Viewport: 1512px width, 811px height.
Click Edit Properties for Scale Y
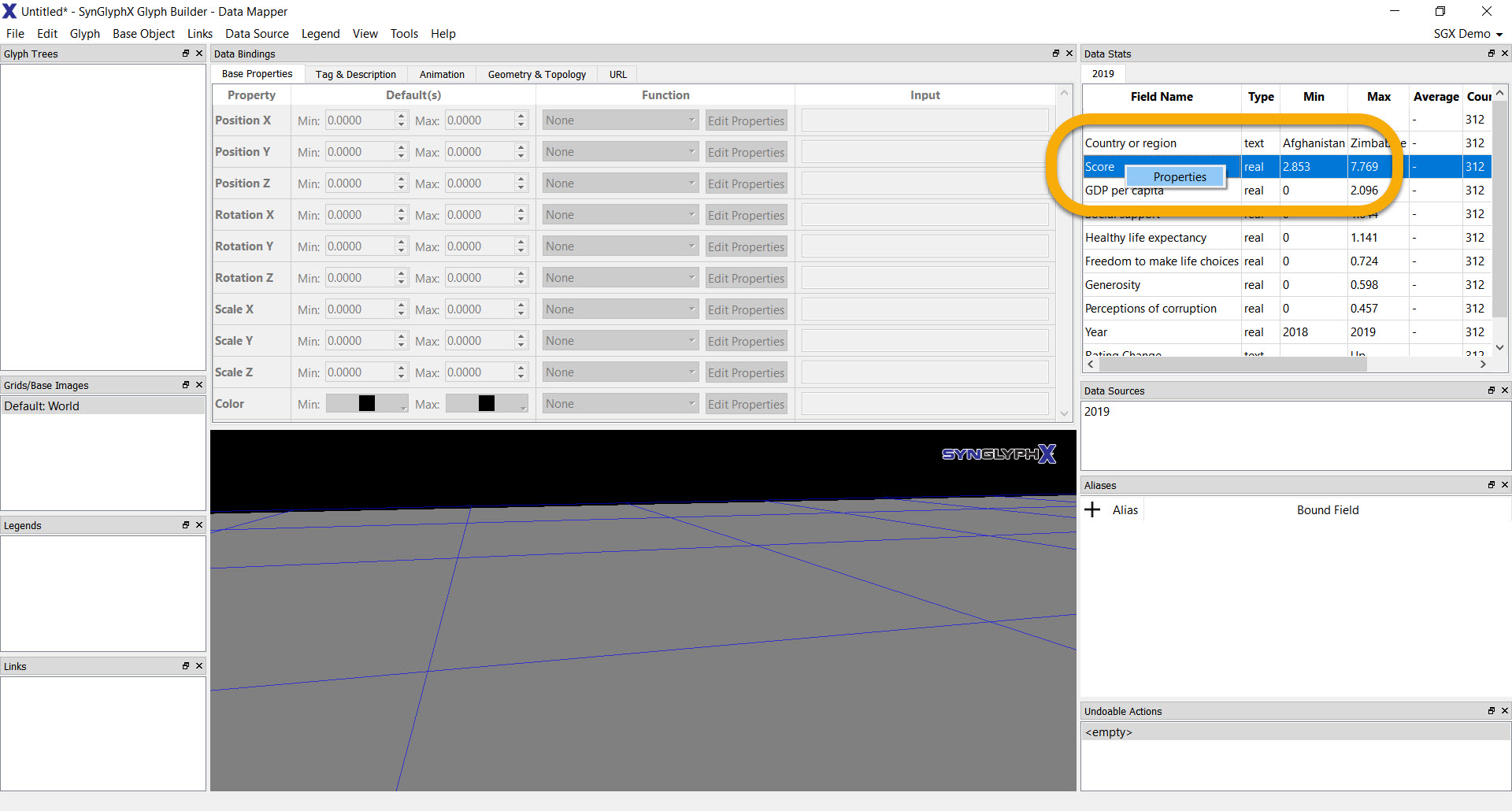point(746,341)
